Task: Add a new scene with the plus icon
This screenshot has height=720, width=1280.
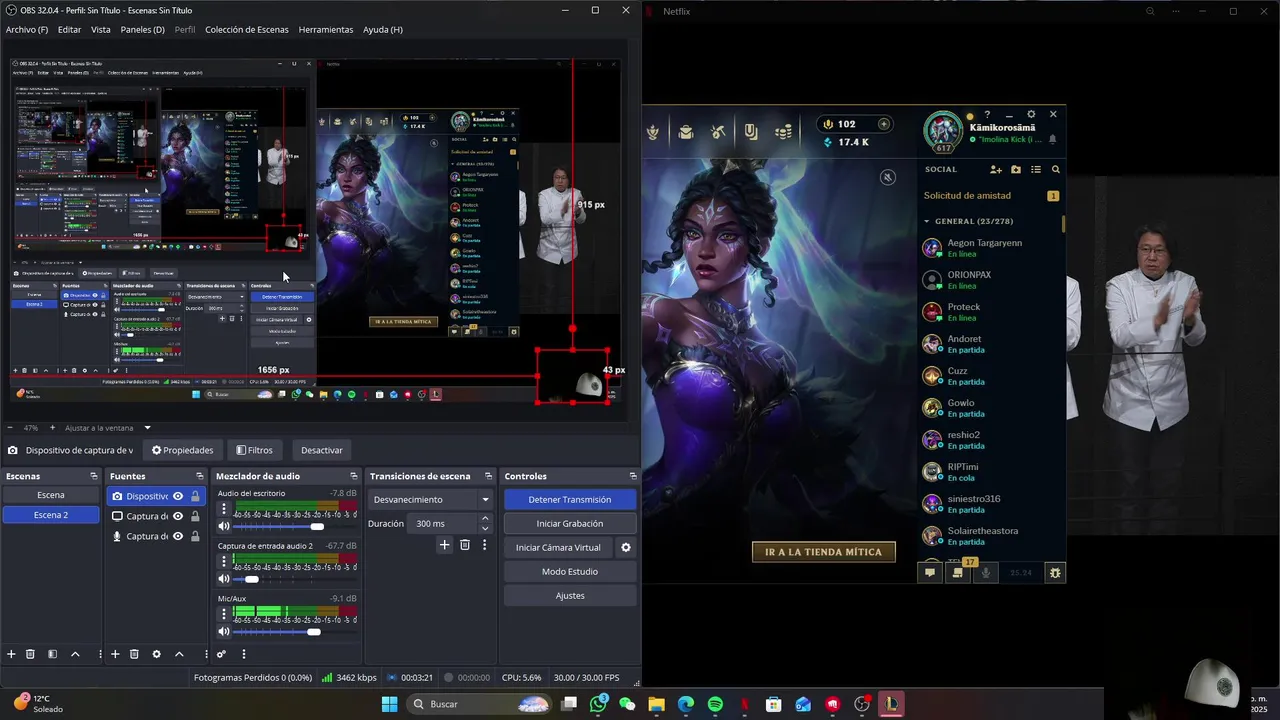Action: point(11,654)
